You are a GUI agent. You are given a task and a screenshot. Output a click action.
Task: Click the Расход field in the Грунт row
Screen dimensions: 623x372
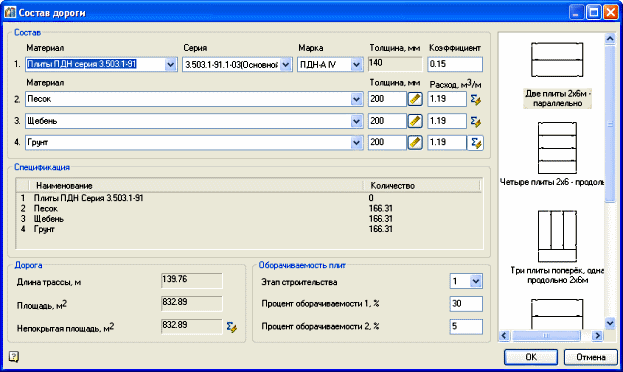(447, 142)
